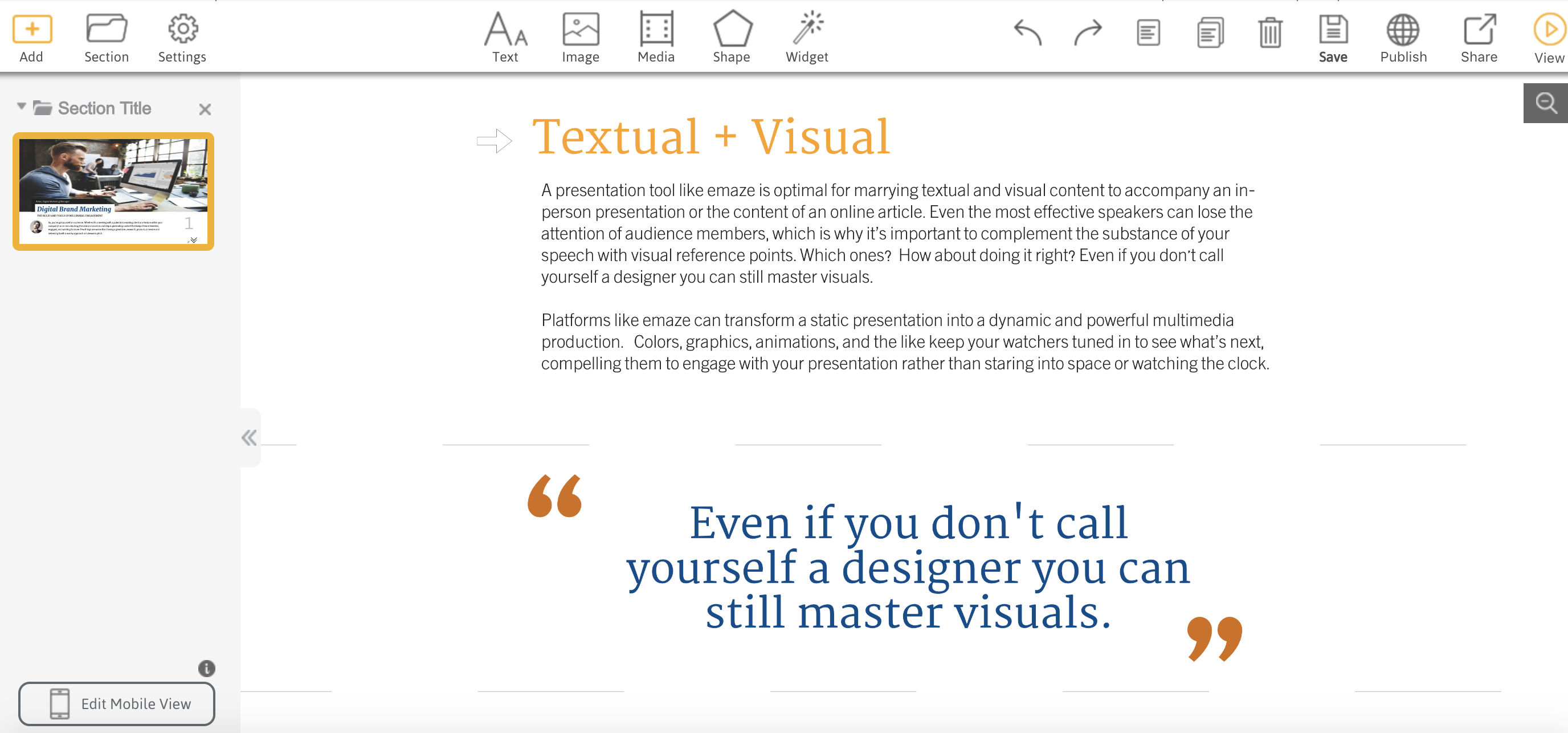This screenshot has width=1568, height=733.
Task: Choose the Shape tool
Action: (x=732, y=30)
